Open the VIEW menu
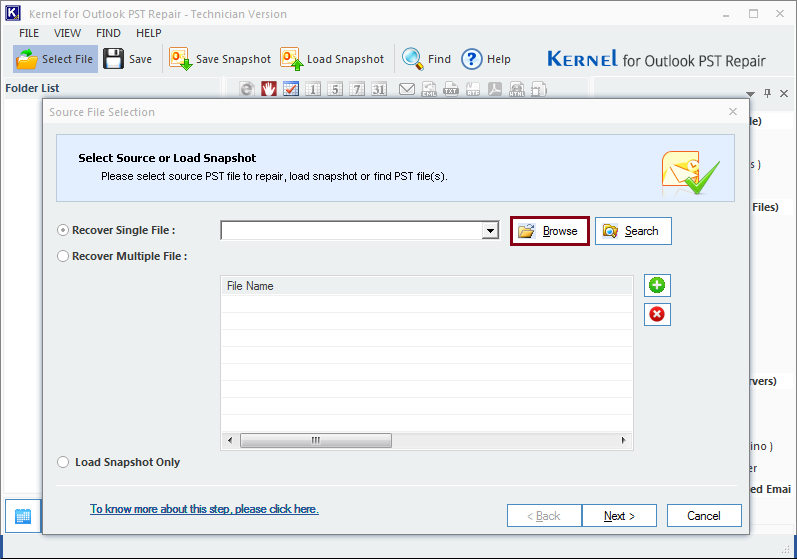This screenshot has width=797, height=559. pos(67,33)
